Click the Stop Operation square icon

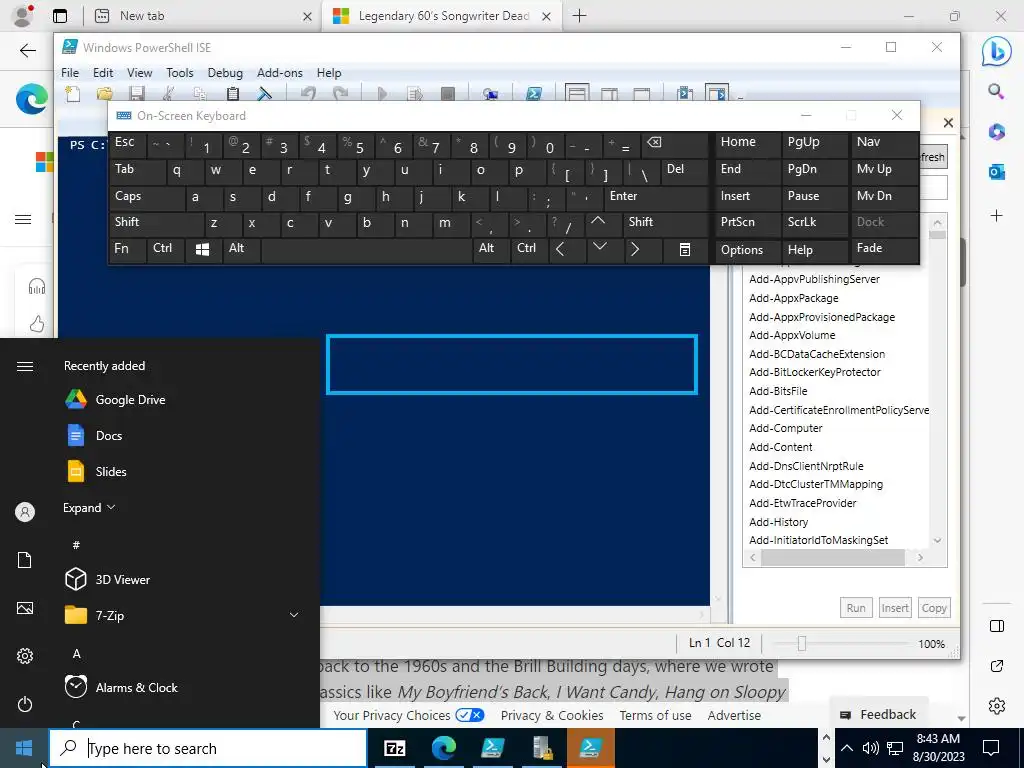447,94
